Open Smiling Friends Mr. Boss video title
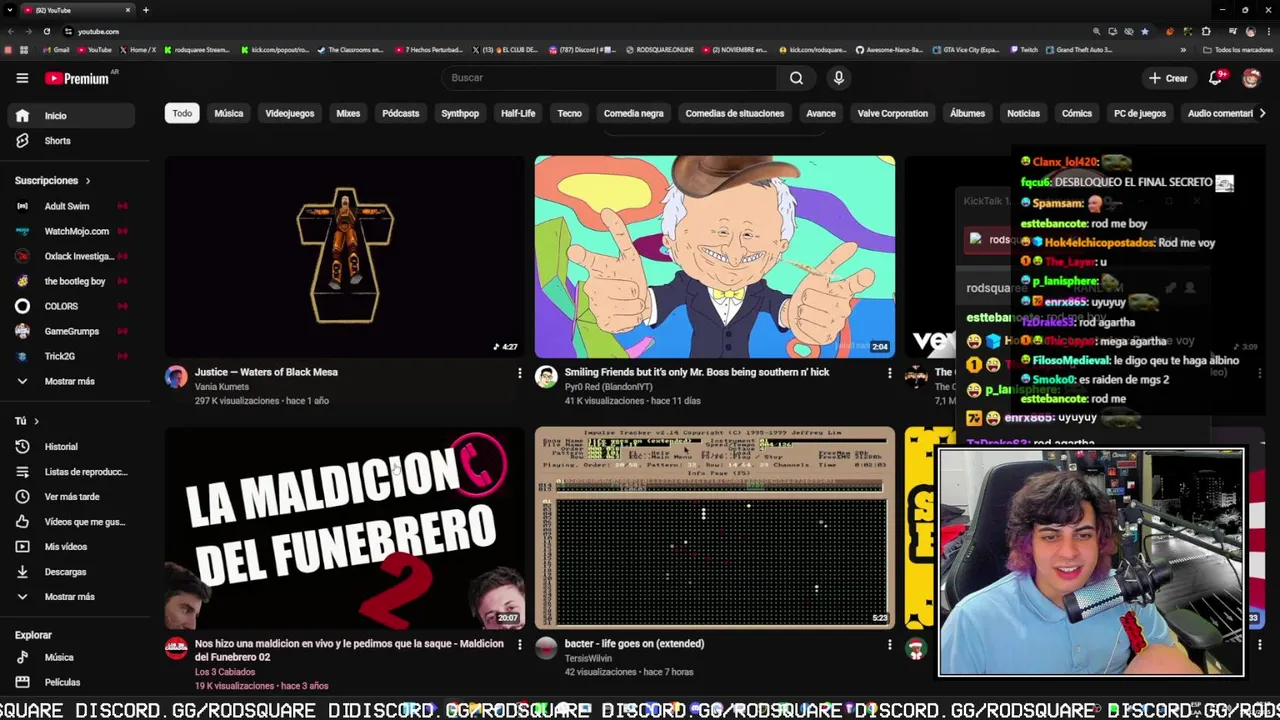 click(697, 372)
